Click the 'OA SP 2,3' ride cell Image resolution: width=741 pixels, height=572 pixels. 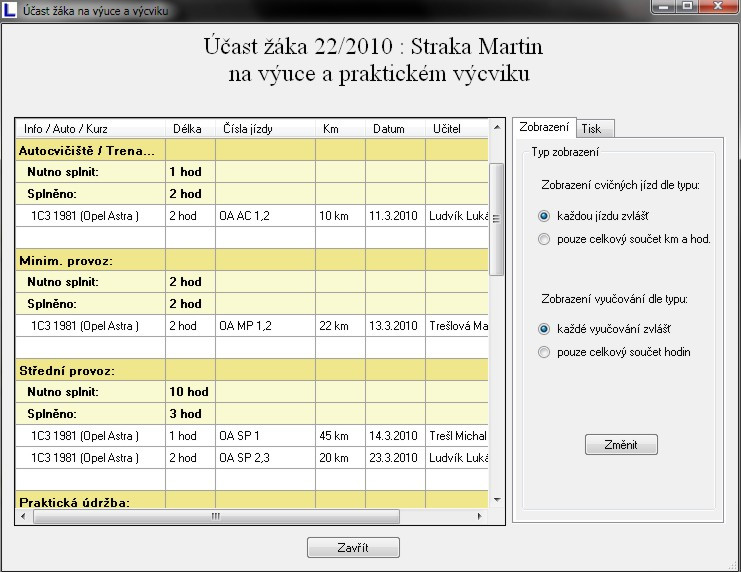tap(265, 458)
